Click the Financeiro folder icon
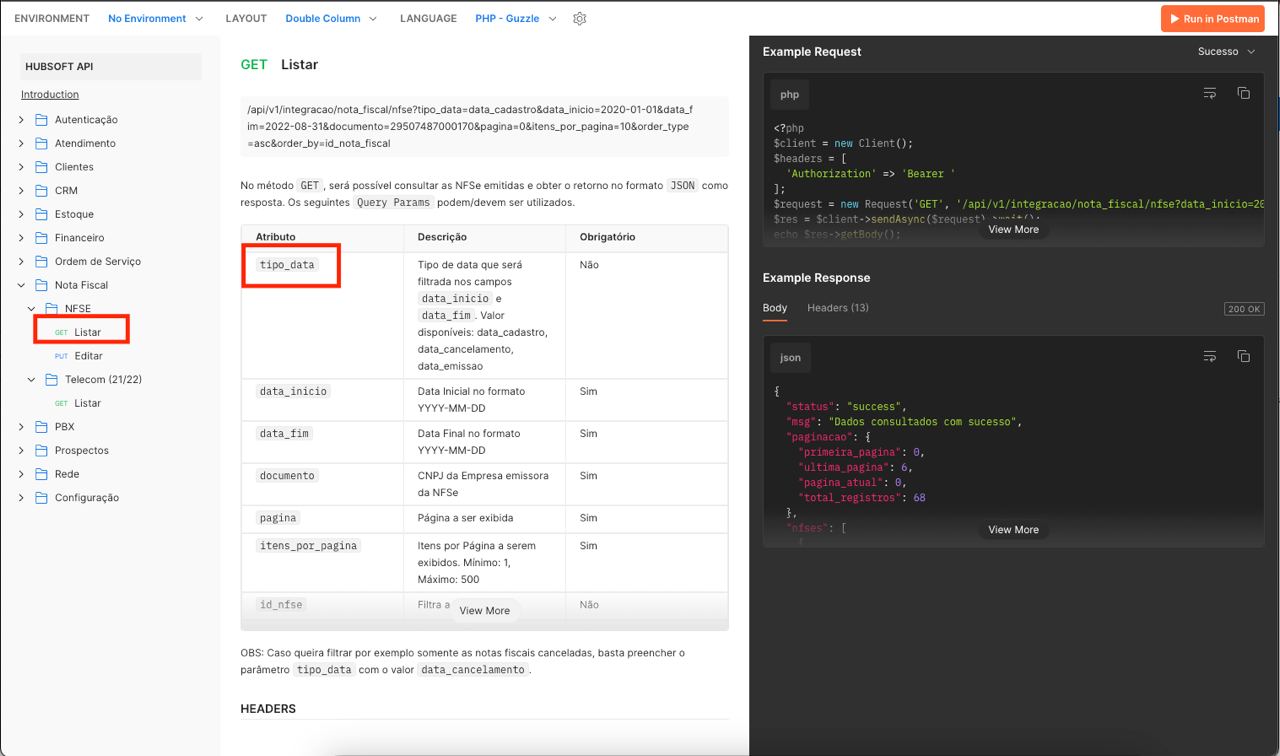The width and height of the screenshot is (1280, 756). click(x=41, y=238)
